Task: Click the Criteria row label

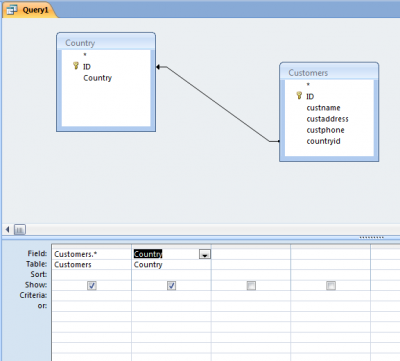Action: tap(33, 295)
